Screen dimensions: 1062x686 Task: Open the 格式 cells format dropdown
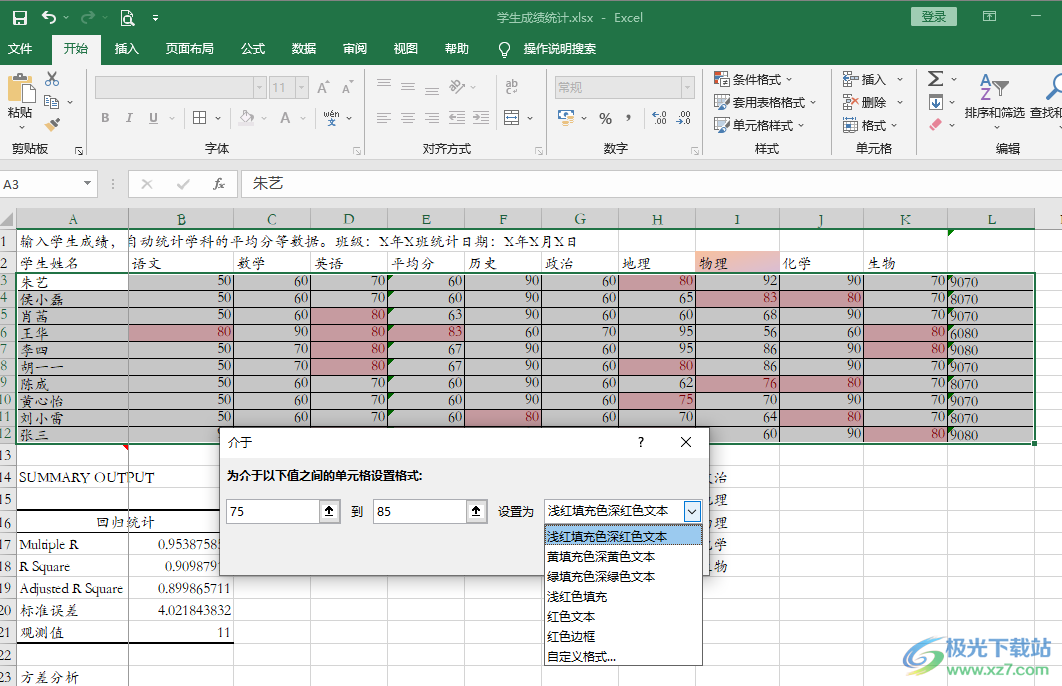(870, 125)
